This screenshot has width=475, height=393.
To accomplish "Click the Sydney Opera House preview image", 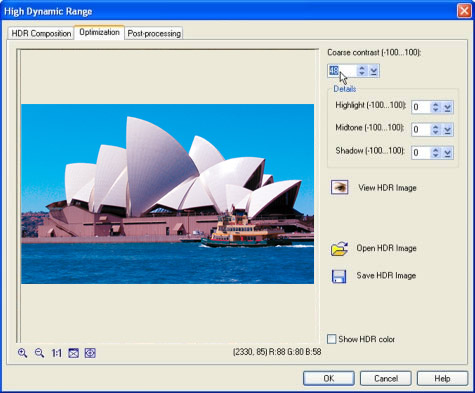I will (167, 194).
